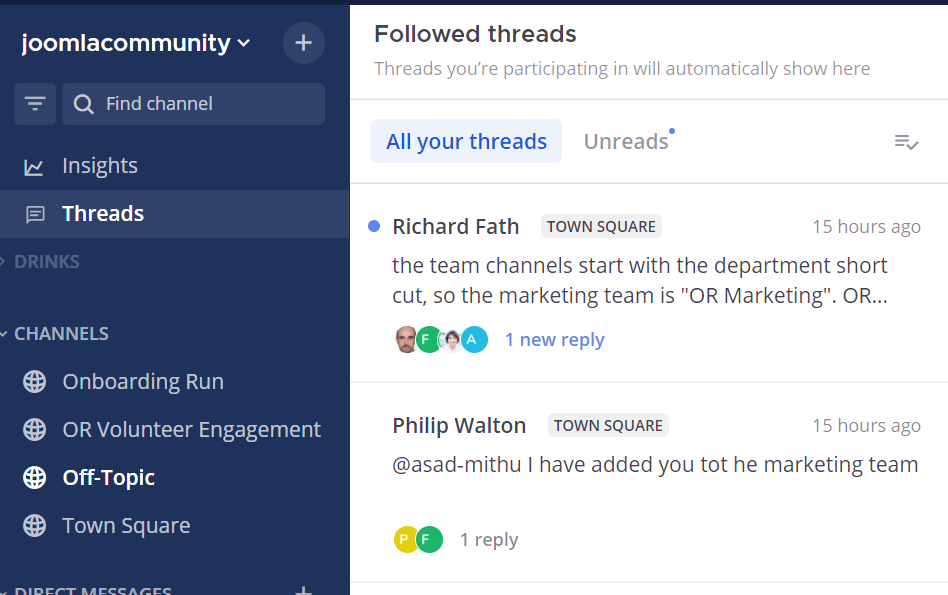Select the All your threads tab
Viewport: 948px width, 595px height.
[x=466, y=142]
